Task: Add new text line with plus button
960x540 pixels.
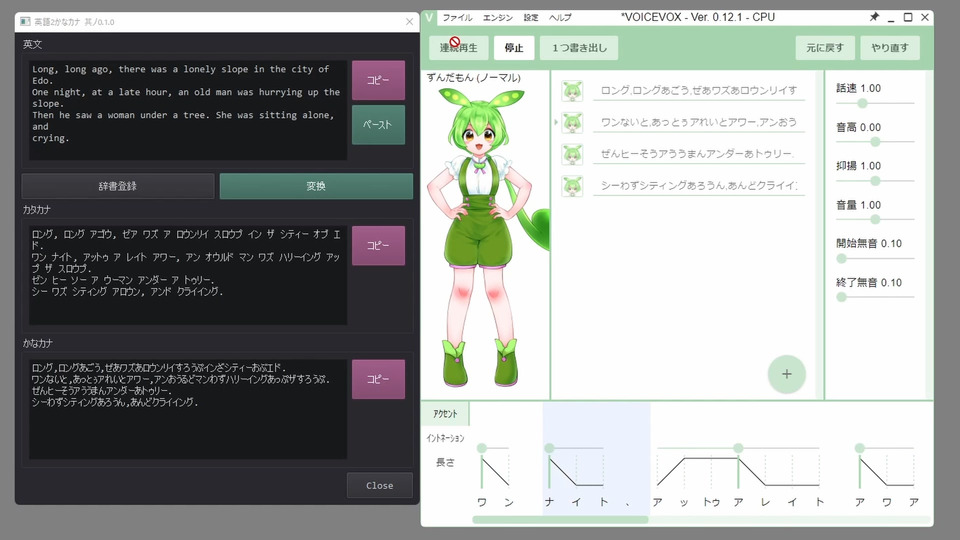Action: point(787,374)
